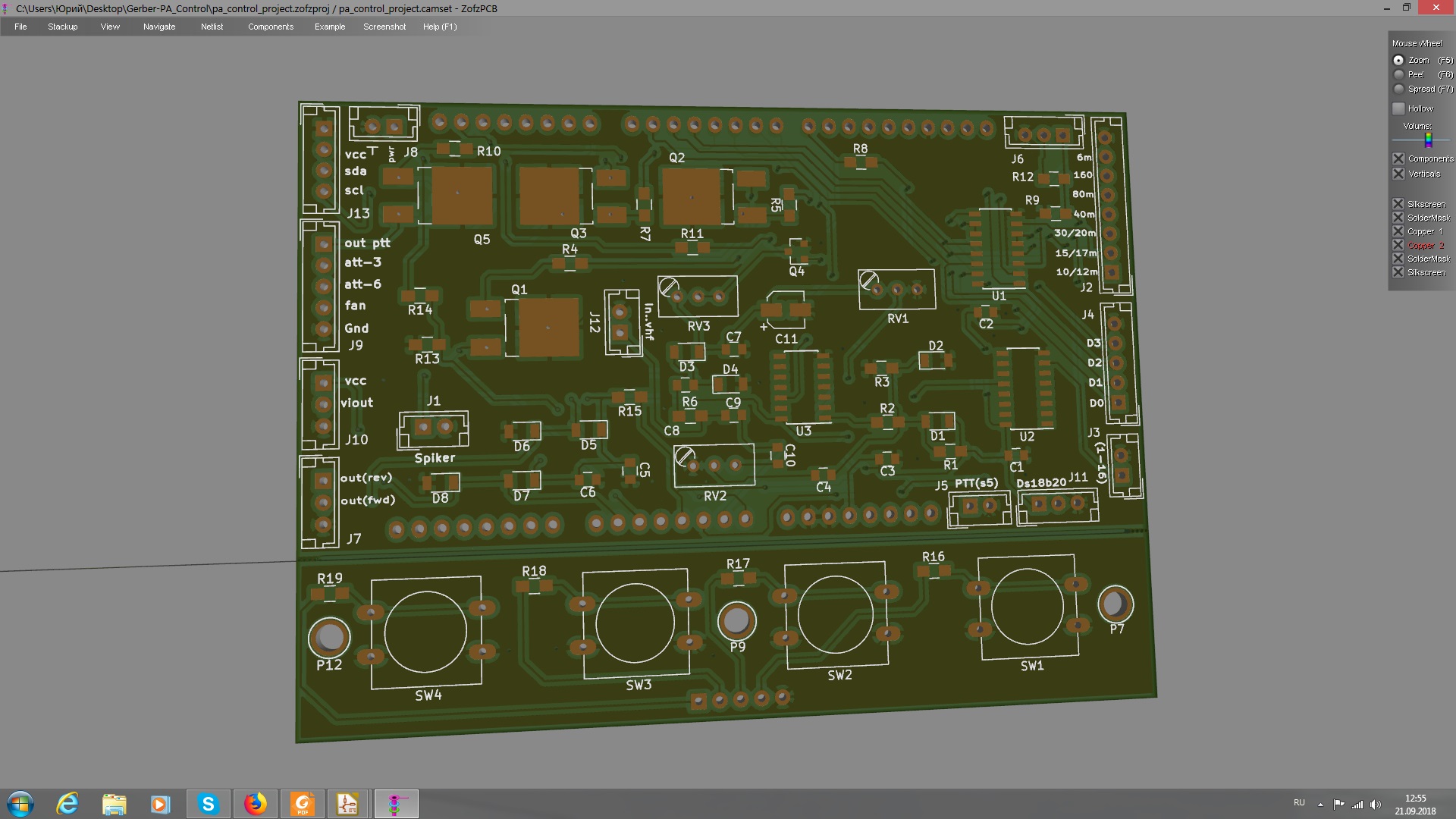This screenshot has height=819, width=1456.
Task: Expand the Components menu
Action: point(270,27)
